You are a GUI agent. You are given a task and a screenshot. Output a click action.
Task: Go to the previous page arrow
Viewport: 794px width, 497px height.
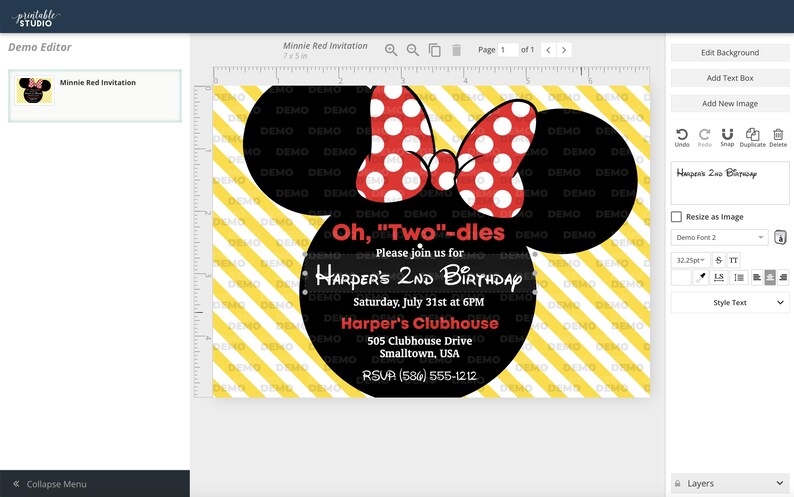coord(548,50)
